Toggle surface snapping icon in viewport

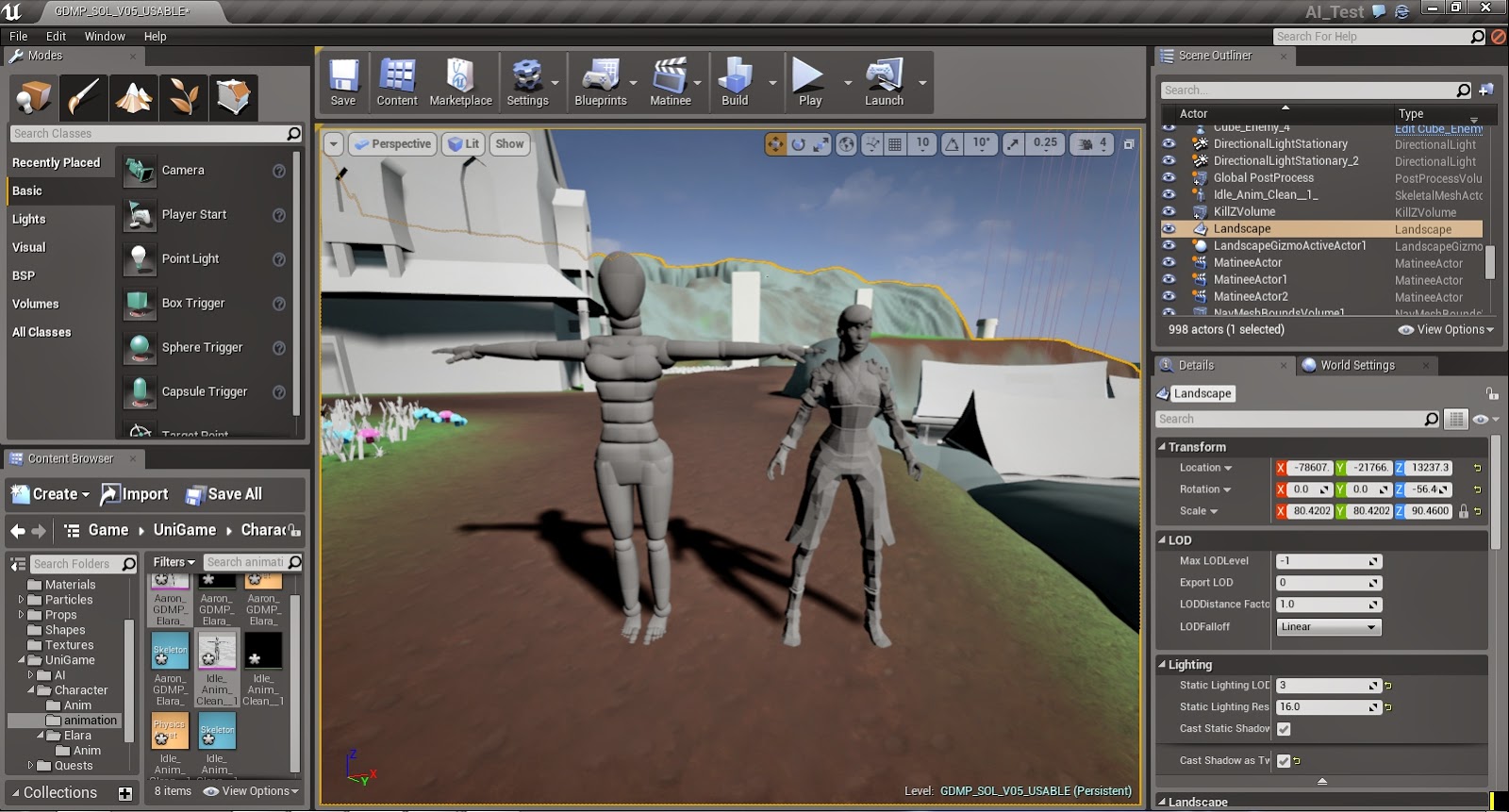pyautogui.click(x=871, y=144)
